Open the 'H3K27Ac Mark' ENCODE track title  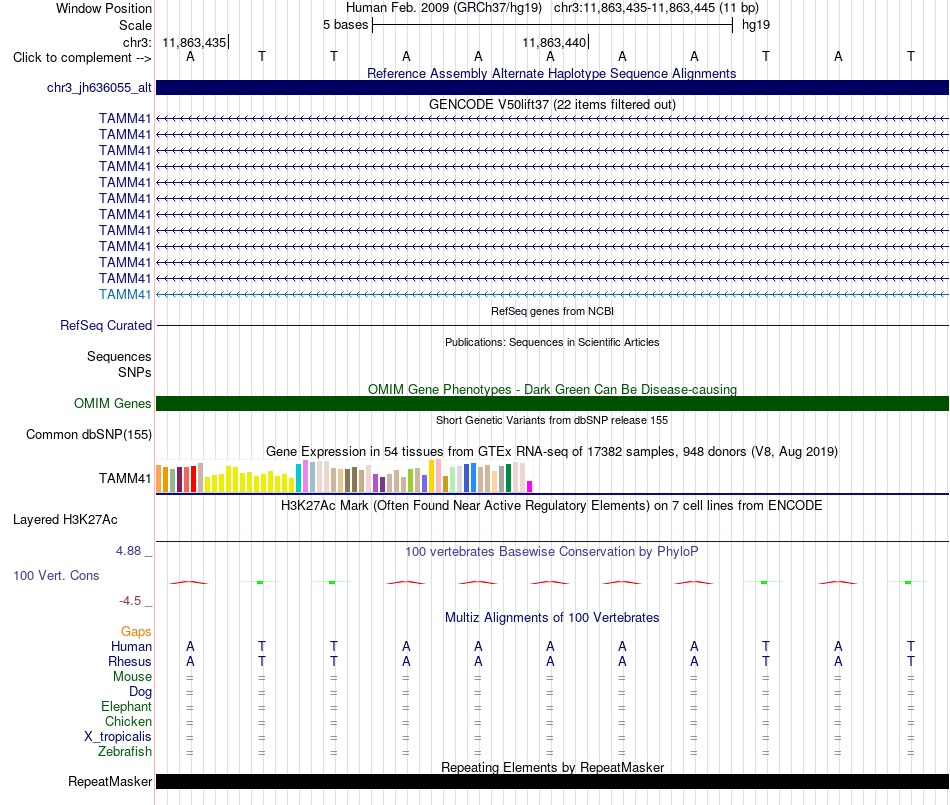pos(551,506)
